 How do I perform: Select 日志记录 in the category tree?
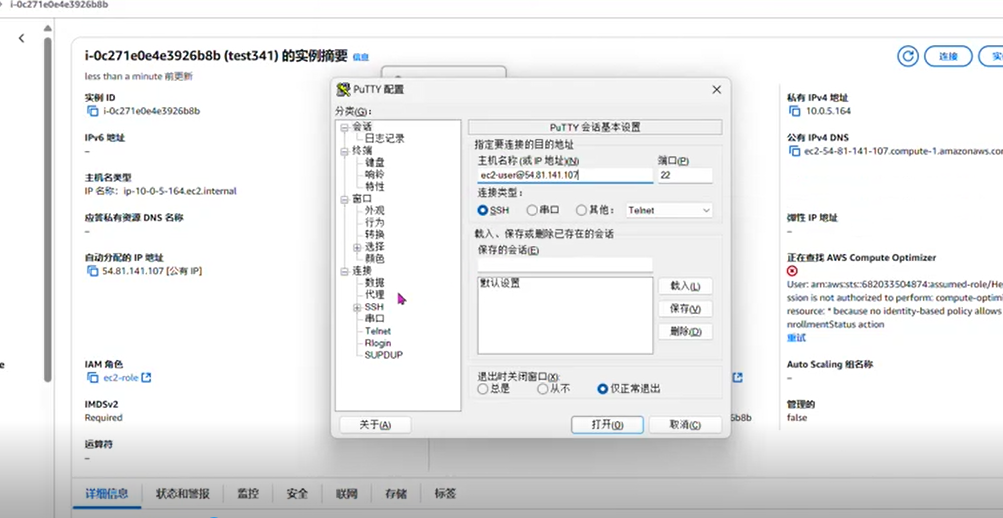pyautogui.click(x=384, y=139)
